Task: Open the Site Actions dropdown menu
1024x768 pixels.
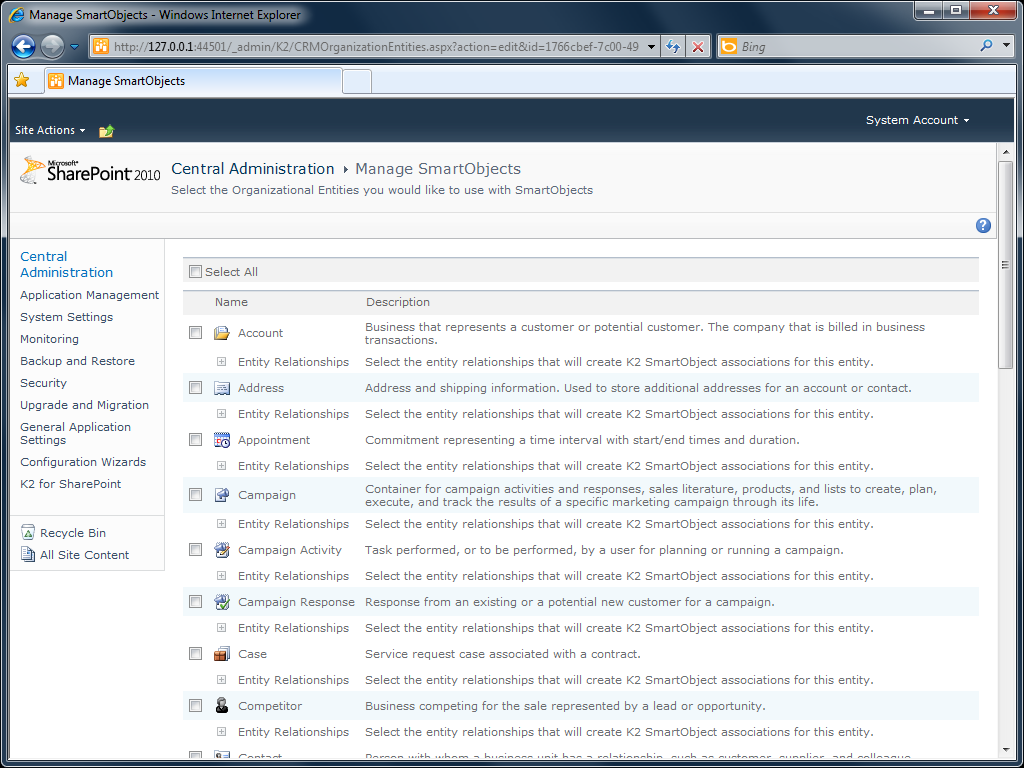Action: 50,130
